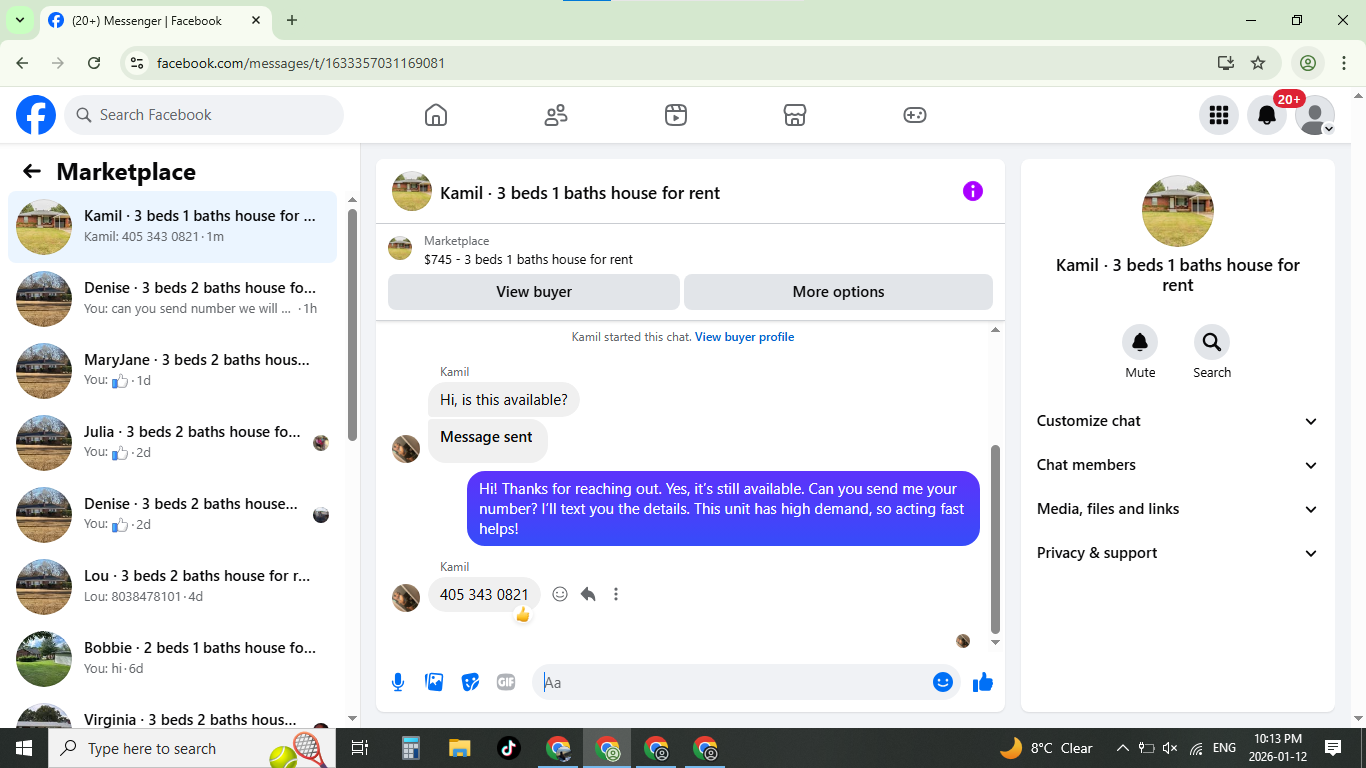
Task: Click the chat messages scrollbar
Action: tap(995, 539)
